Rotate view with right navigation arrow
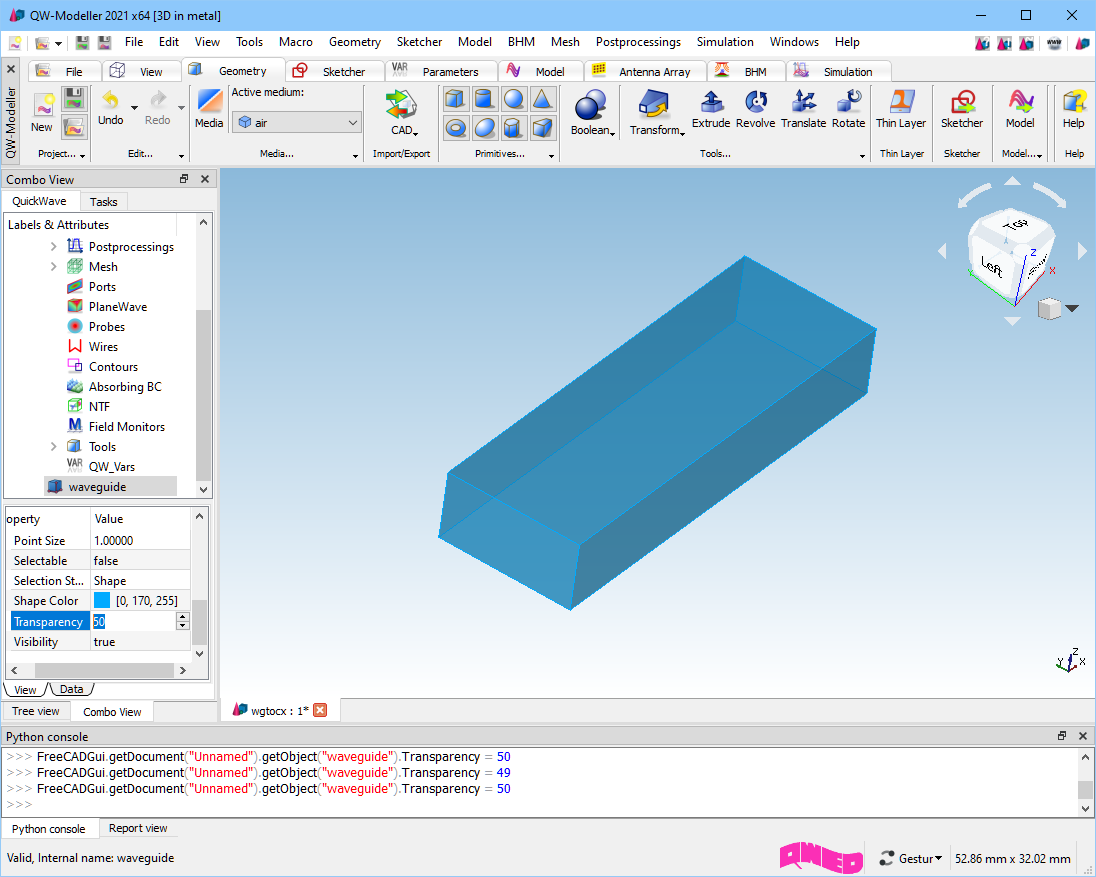 [1082, 251]
